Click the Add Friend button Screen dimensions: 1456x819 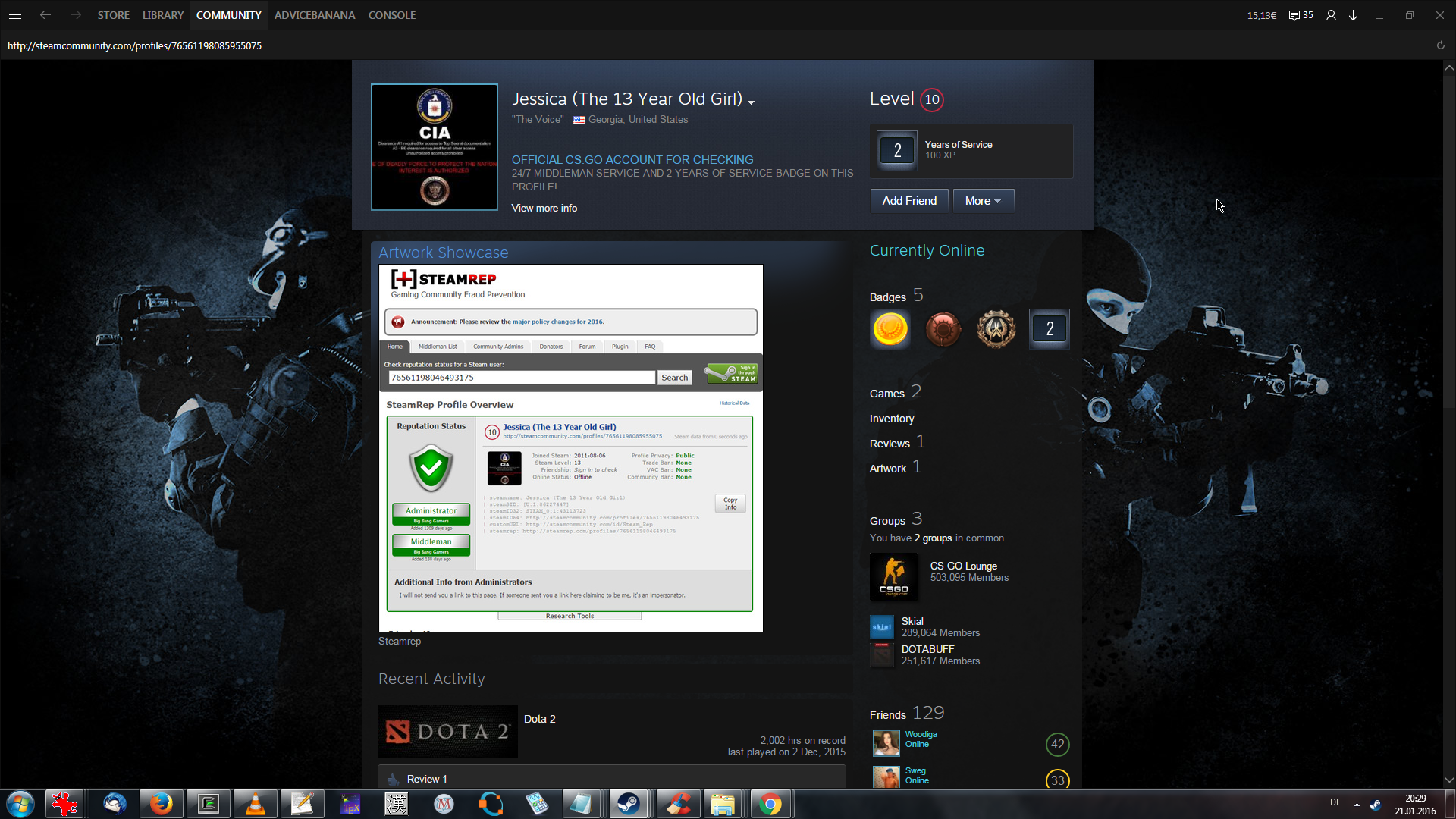pos(908,201)
